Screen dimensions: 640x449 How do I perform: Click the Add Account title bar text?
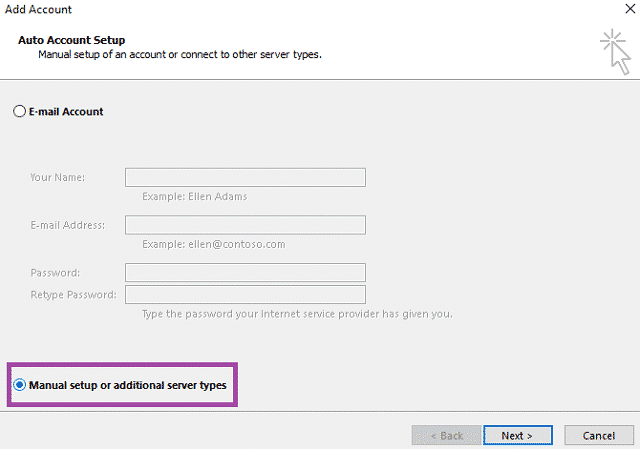pos(38,10)
